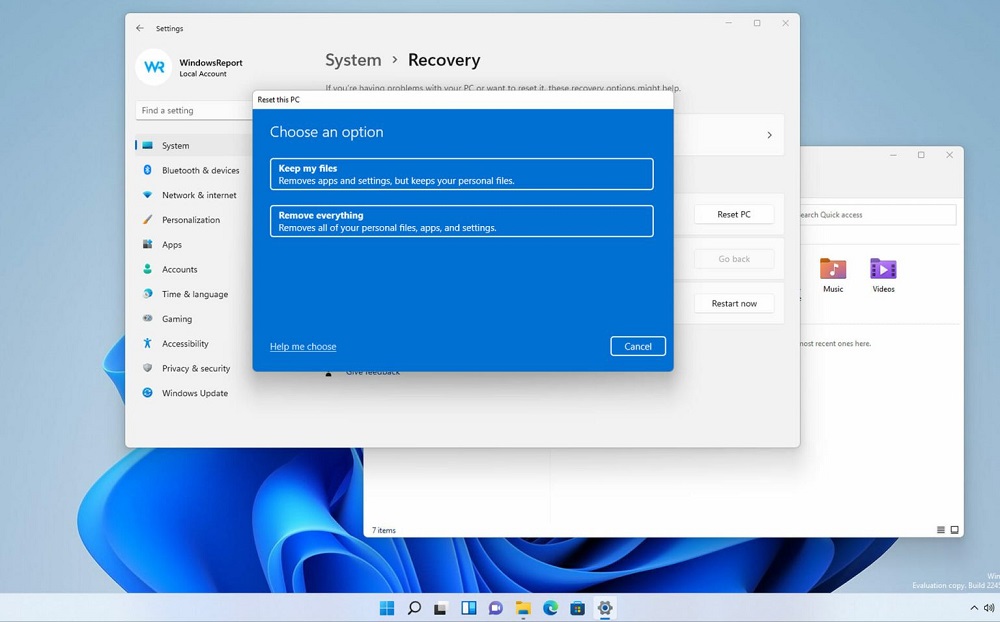Open Gaming icon in Settings sidebar
The width and height of the screenshot is (1000, 622).
[x=147, y=318]
